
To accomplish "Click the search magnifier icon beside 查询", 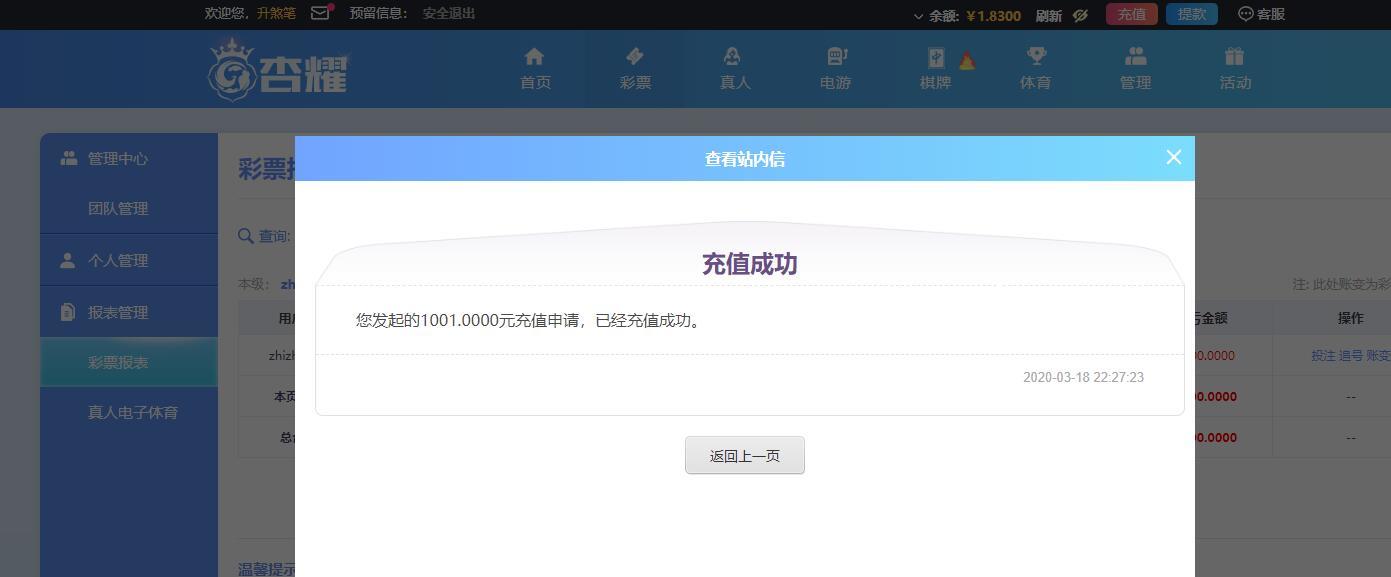I will (x=245, y=235).
